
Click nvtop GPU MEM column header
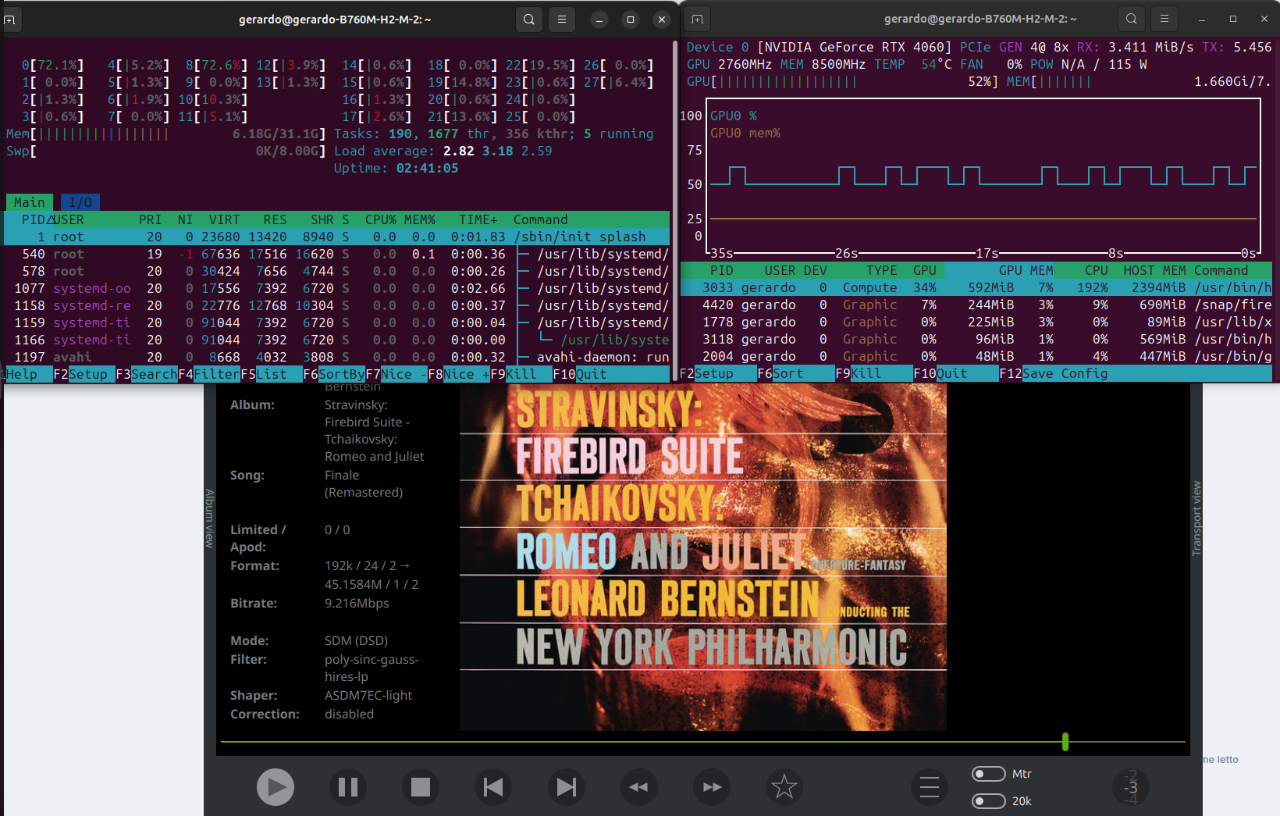1026,270
